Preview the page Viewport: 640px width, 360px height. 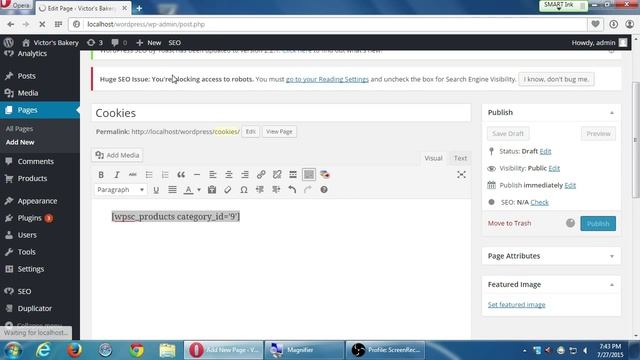[598, 133]
